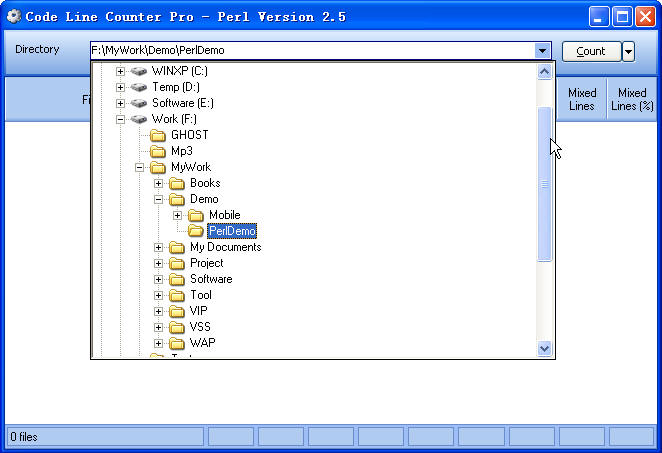Click the app icon in title bar
The height and width of the screenshot is (453, 662).
click(14, 16)
